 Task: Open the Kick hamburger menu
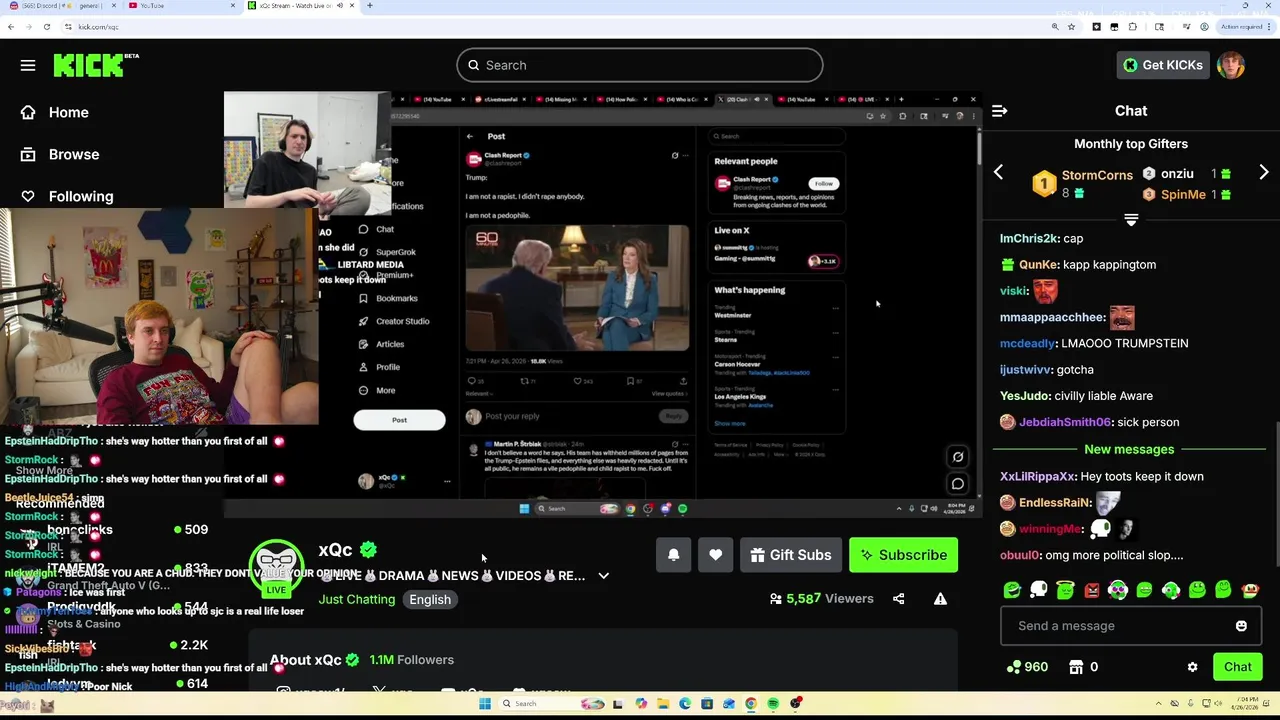tap(28, 65)
